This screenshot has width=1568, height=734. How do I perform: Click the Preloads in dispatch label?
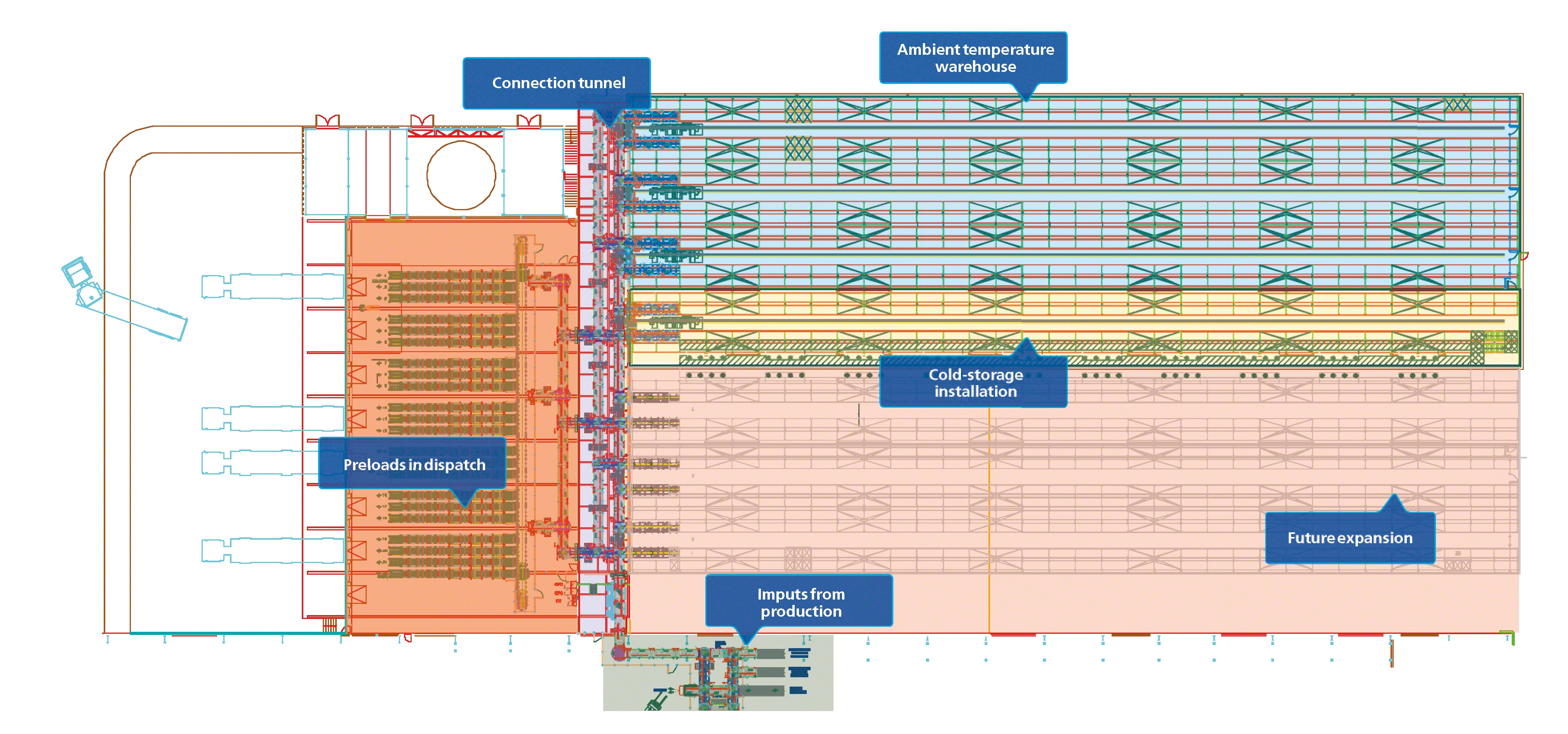point(413,463)
